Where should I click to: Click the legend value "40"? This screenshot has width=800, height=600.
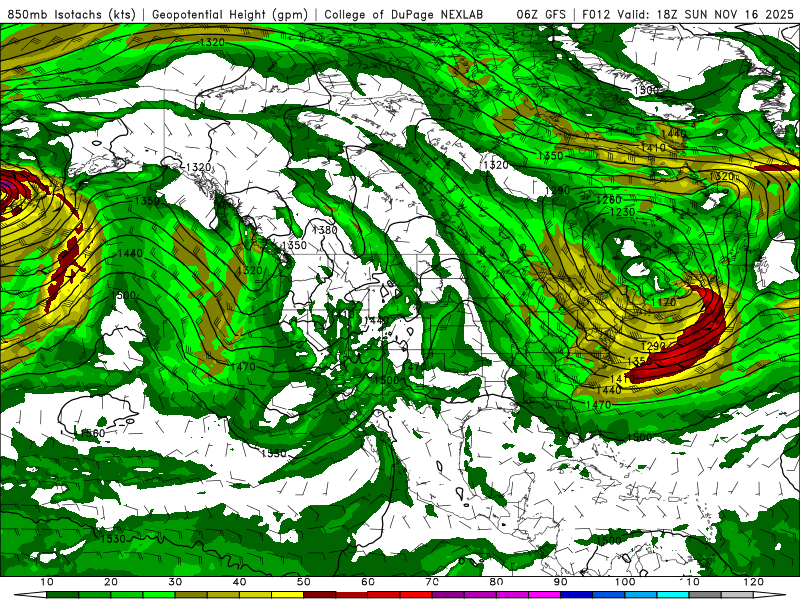click(239, 582)
